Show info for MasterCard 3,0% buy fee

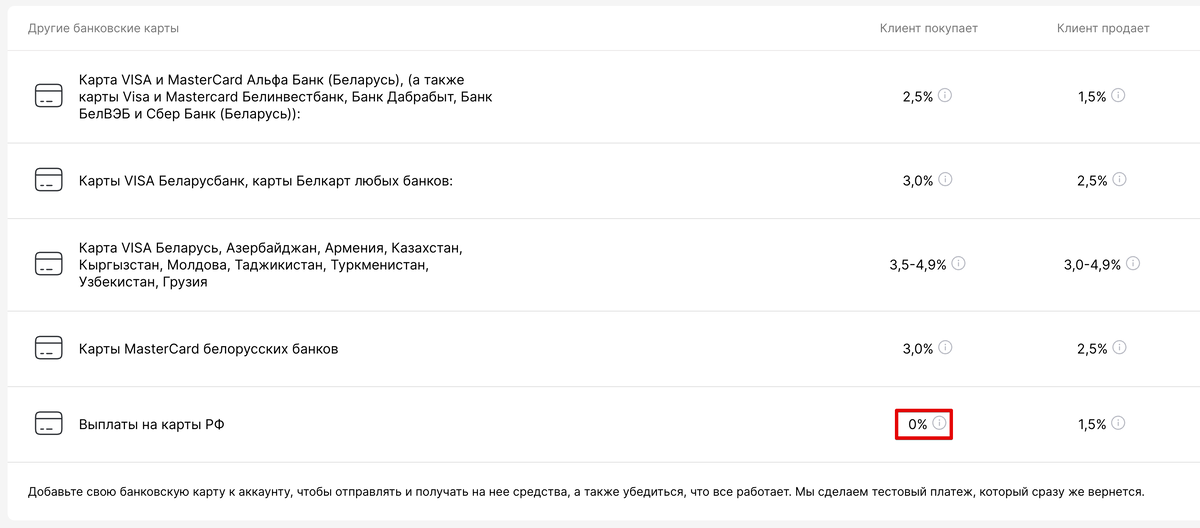(945, 348)
